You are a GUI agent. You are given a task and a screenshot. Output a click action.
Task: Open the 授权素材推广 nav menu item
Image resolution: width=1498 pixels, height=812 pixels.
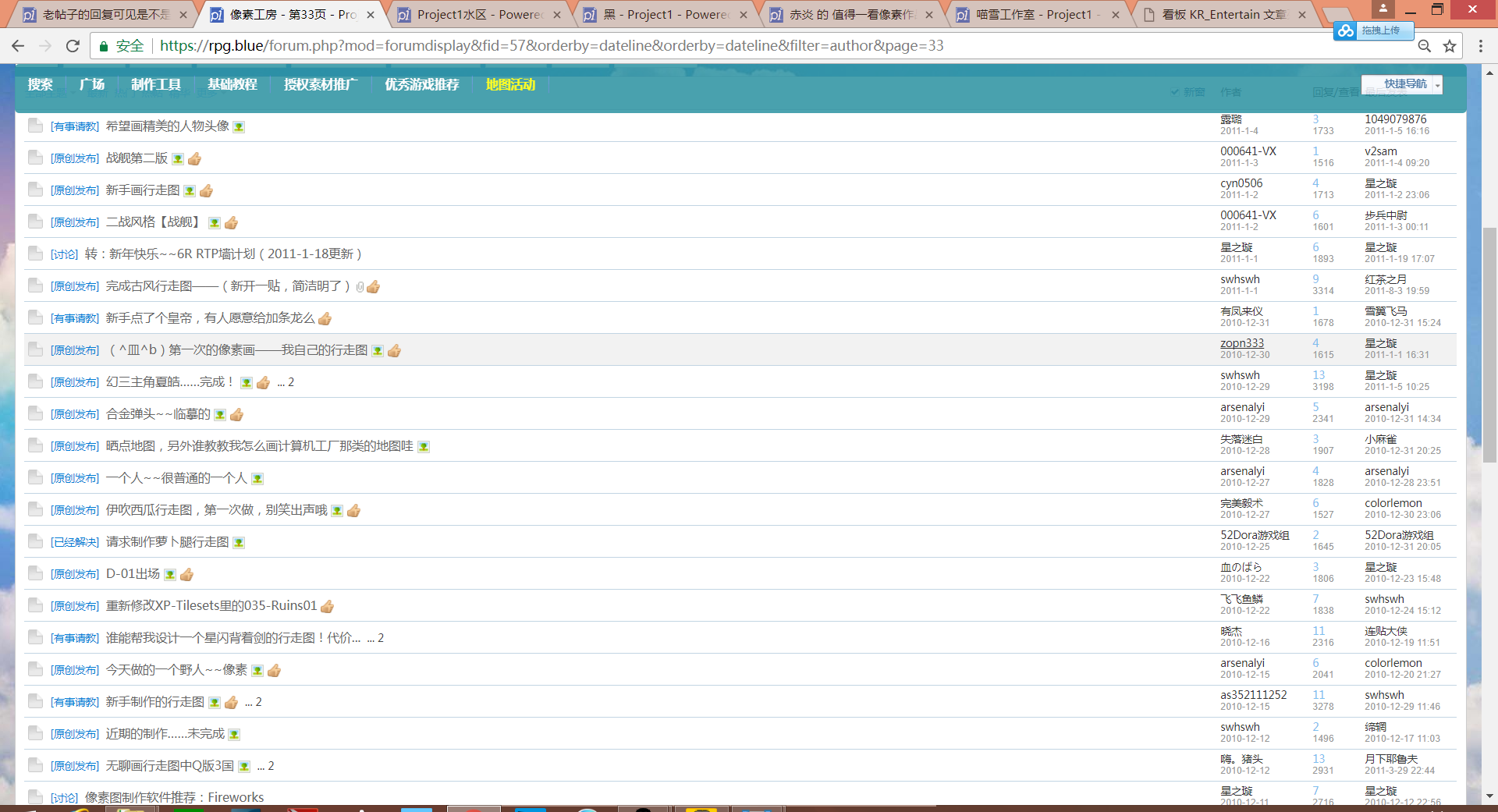(321, 84)
